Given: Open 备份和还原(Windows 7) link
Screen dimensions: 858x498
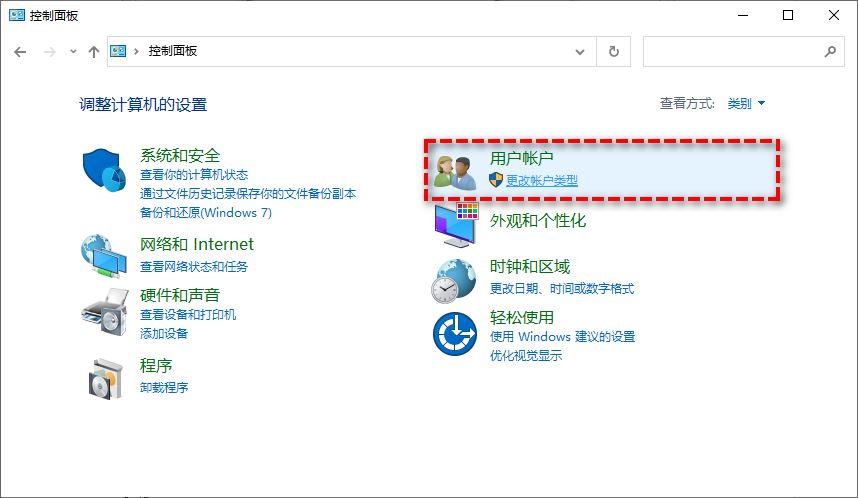Looking at the screenshot, I should (206, 213).
